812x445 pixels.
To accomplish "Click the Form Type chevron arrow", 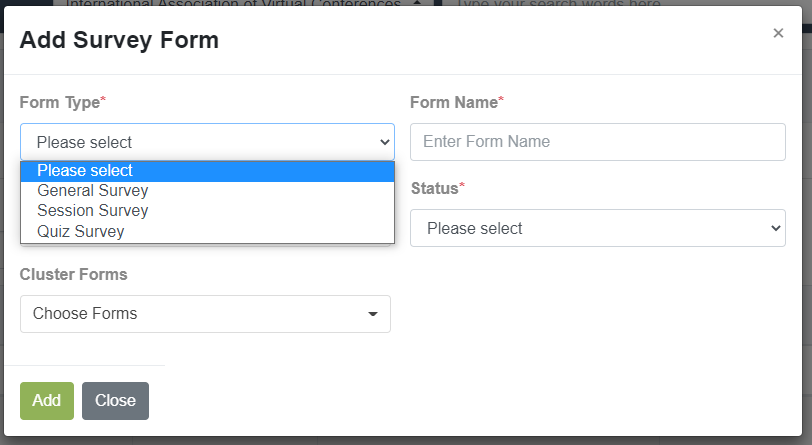I will point(384,142).
